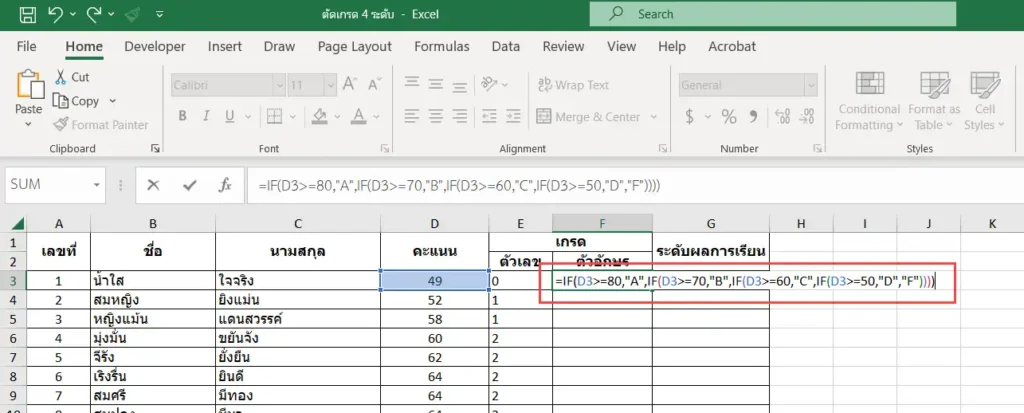Open the Help tab
The height and width of the screenshot is (413, 1024).
[671, 46]
